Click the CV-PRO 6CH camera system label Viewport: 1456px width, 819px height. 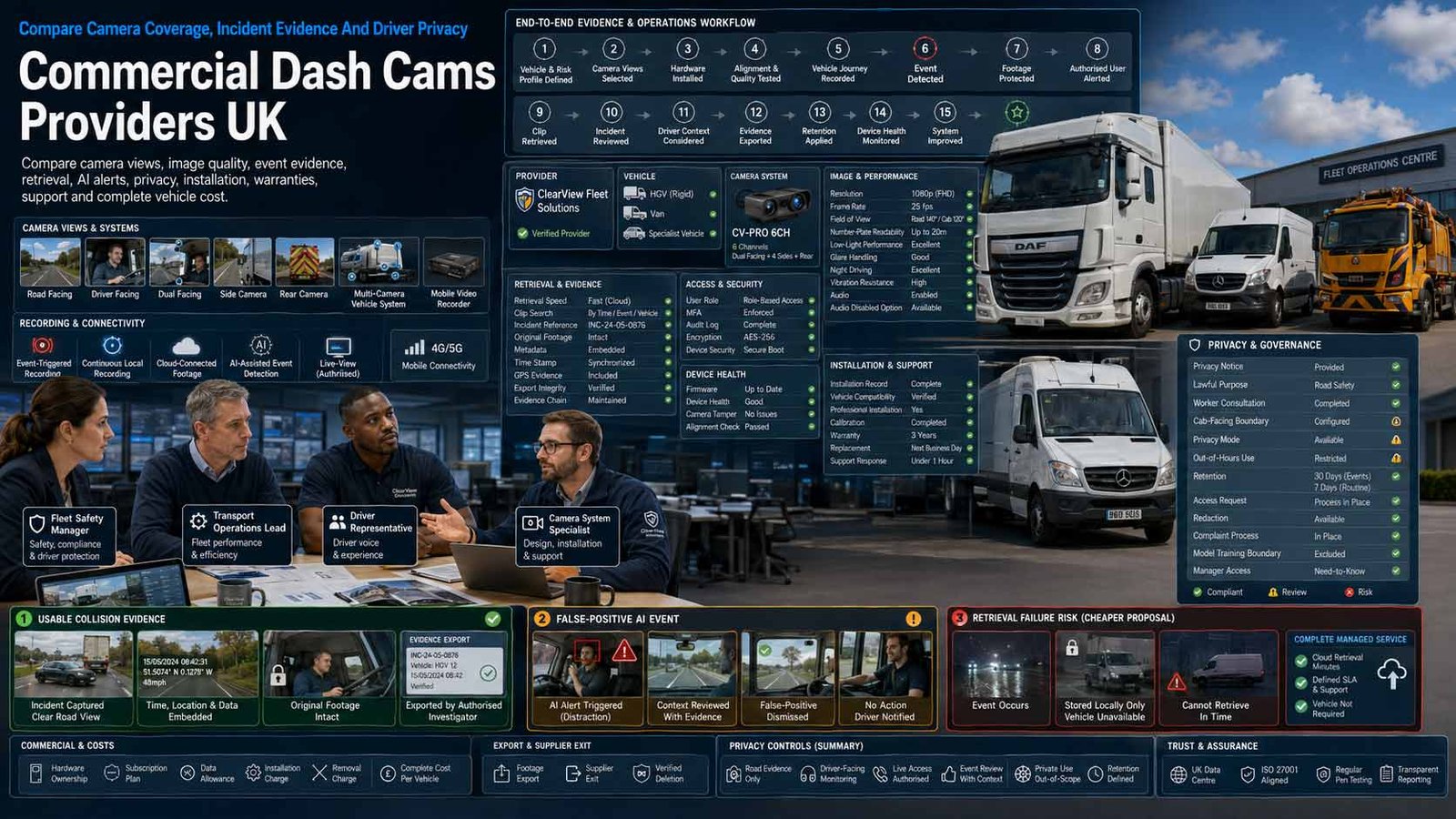(761, 233)
